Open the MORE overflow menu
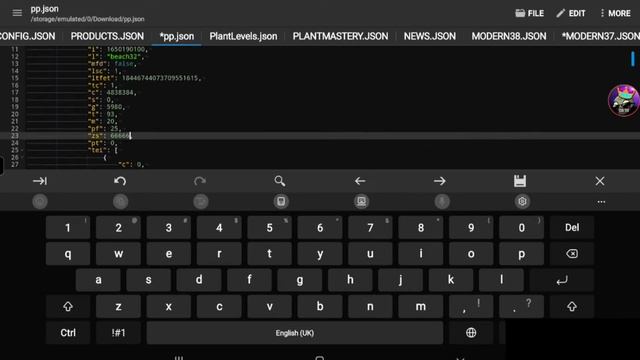The height and width of the screenshot is (360, 640). [x=615, y=13]
